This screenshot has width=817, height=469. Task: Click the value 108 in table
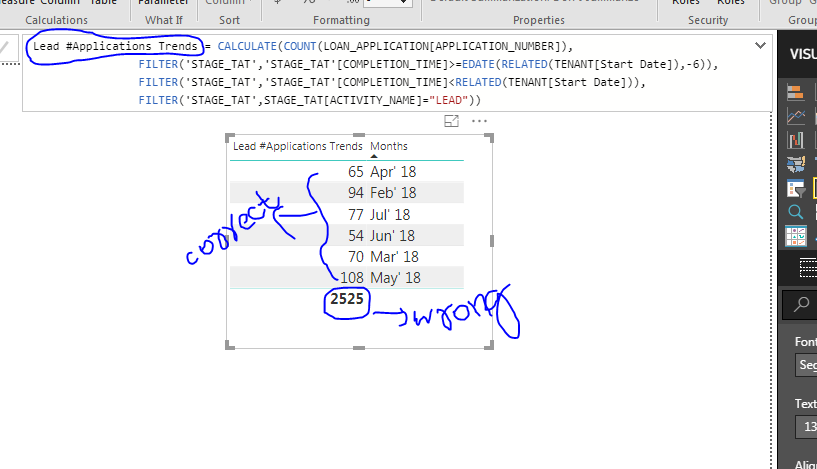pyautogui.click(x=352, y=278)
